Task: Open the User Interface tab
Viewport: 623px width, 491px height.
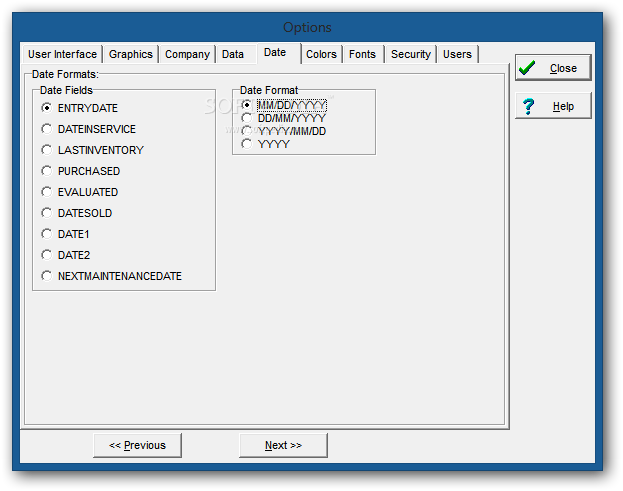Action: (x=62, y=54)
